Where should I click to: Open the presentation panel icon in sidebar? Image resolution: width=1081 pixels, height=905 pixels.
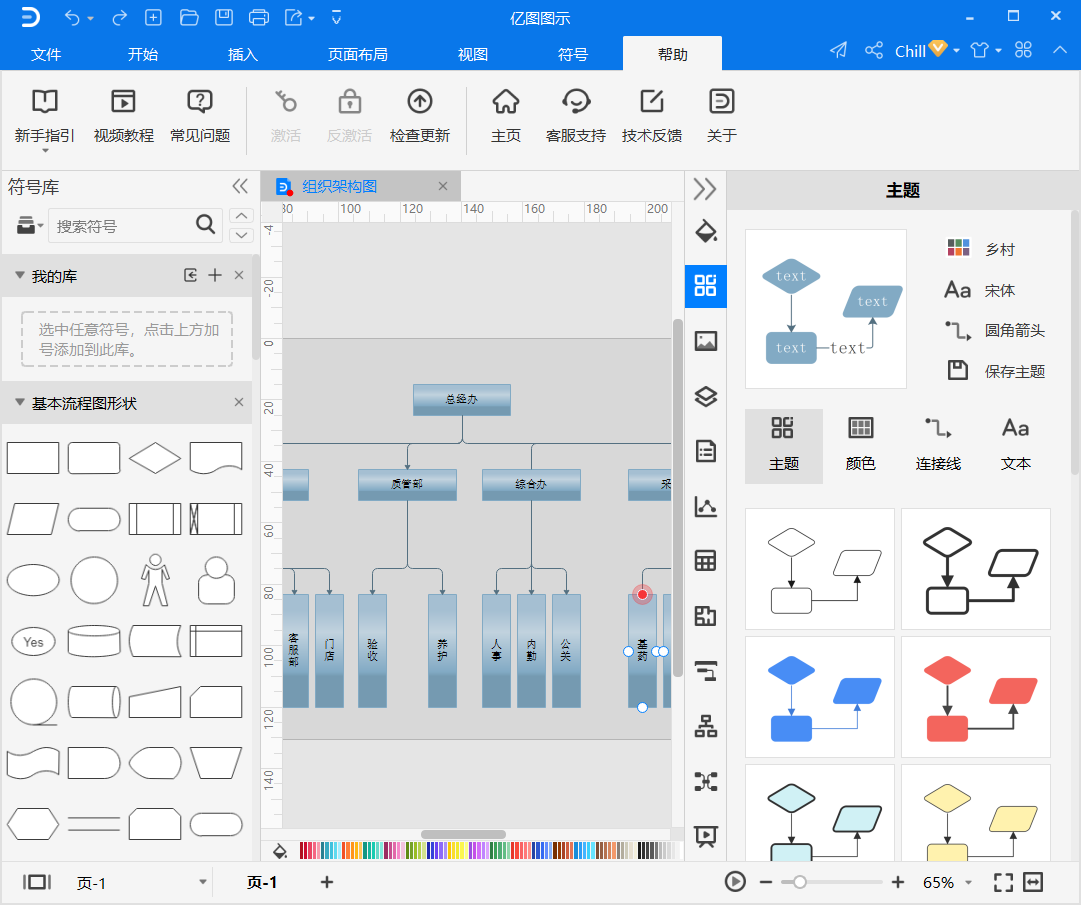coord(706,836)
